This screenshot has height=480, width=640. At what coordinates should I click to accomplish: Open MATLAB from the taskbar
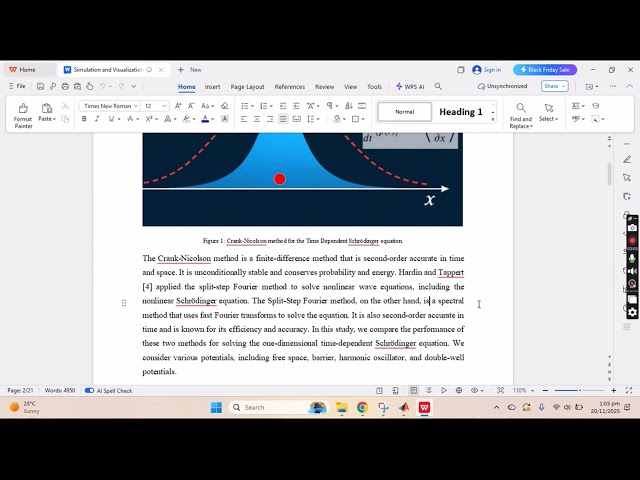click(x=404, y=407)
